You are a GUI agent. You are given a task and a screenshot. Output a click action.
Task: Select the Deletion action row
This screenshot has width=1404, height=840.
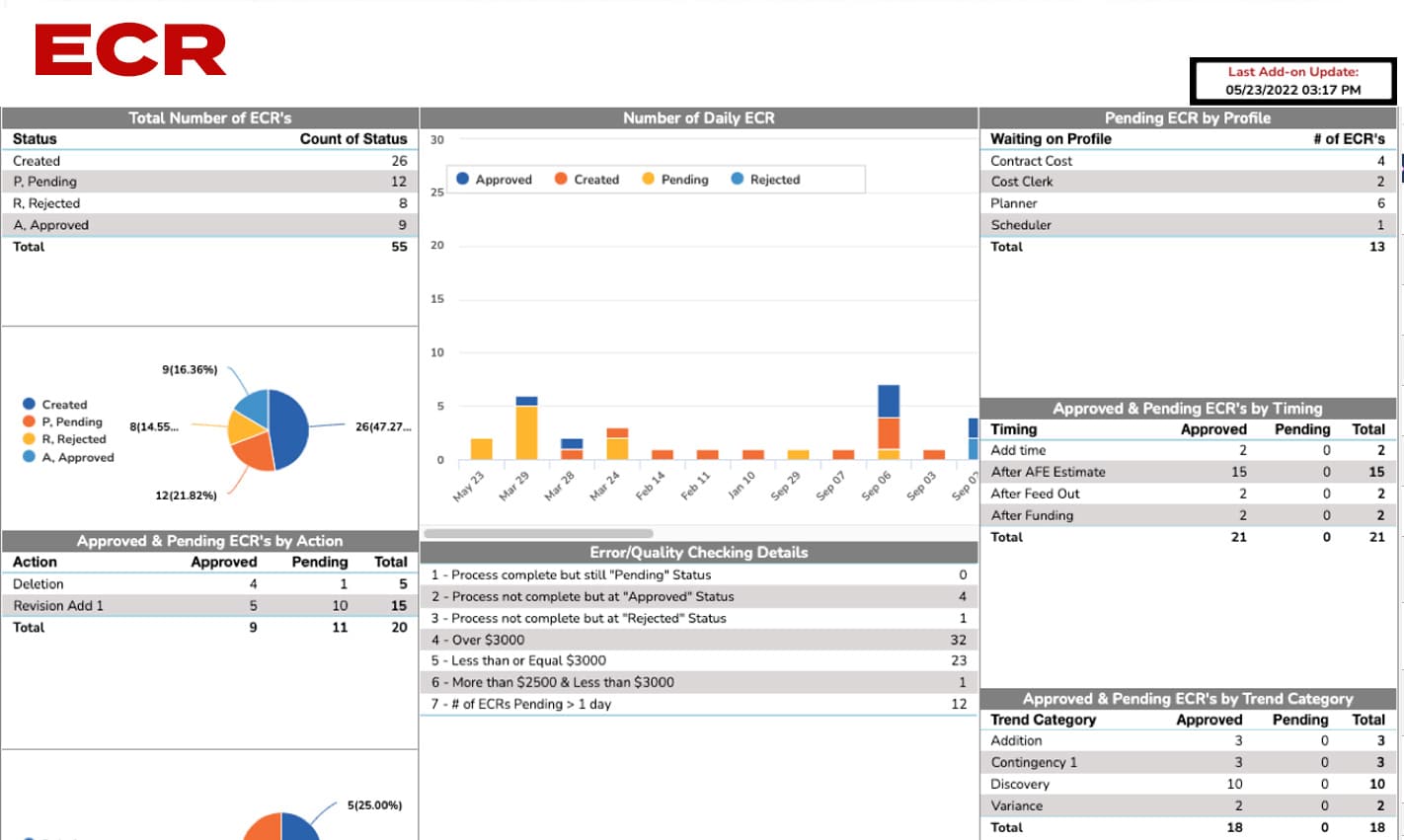(209, 584)
